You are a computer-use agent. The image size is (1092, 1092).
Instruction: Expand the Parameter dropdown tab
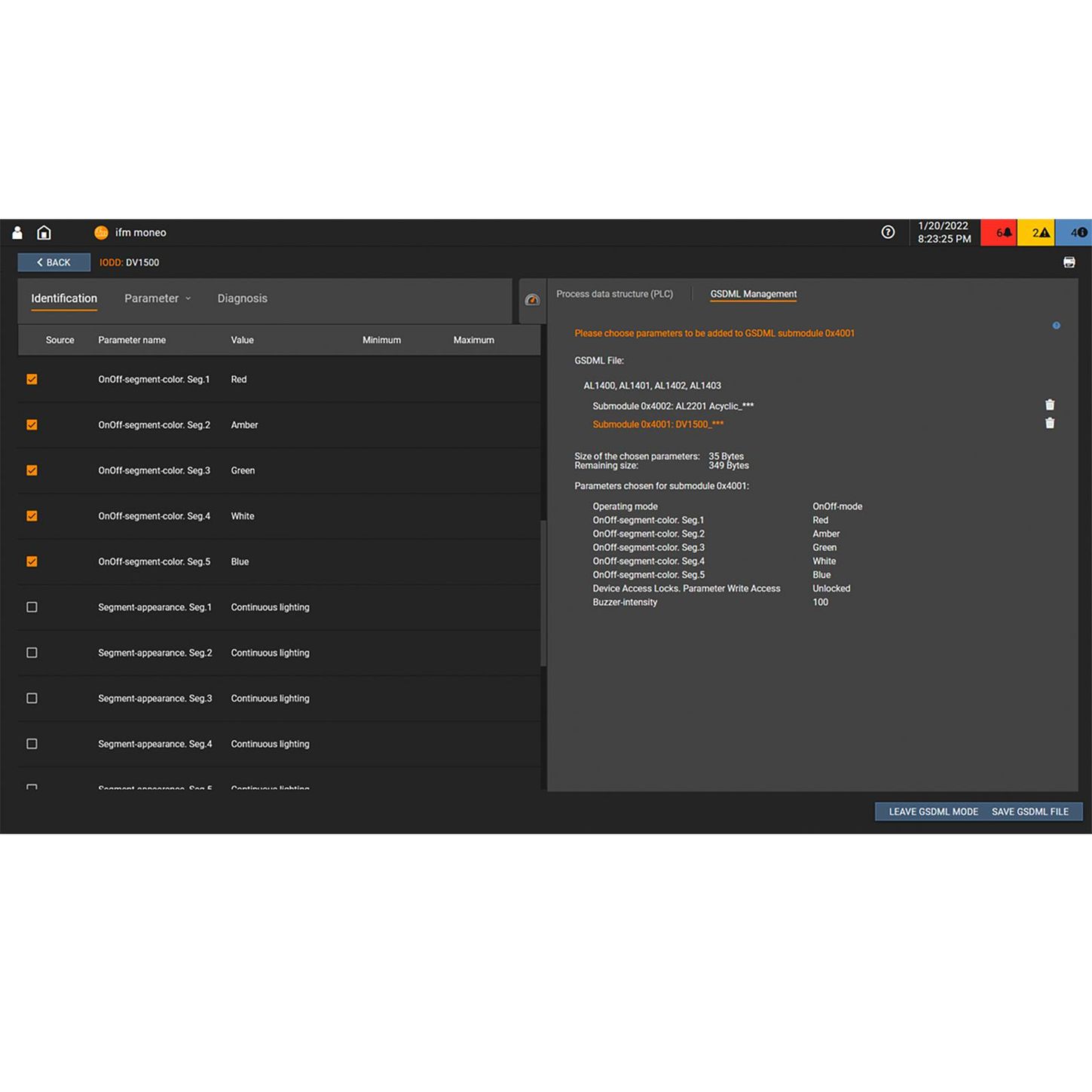point(157,298)
